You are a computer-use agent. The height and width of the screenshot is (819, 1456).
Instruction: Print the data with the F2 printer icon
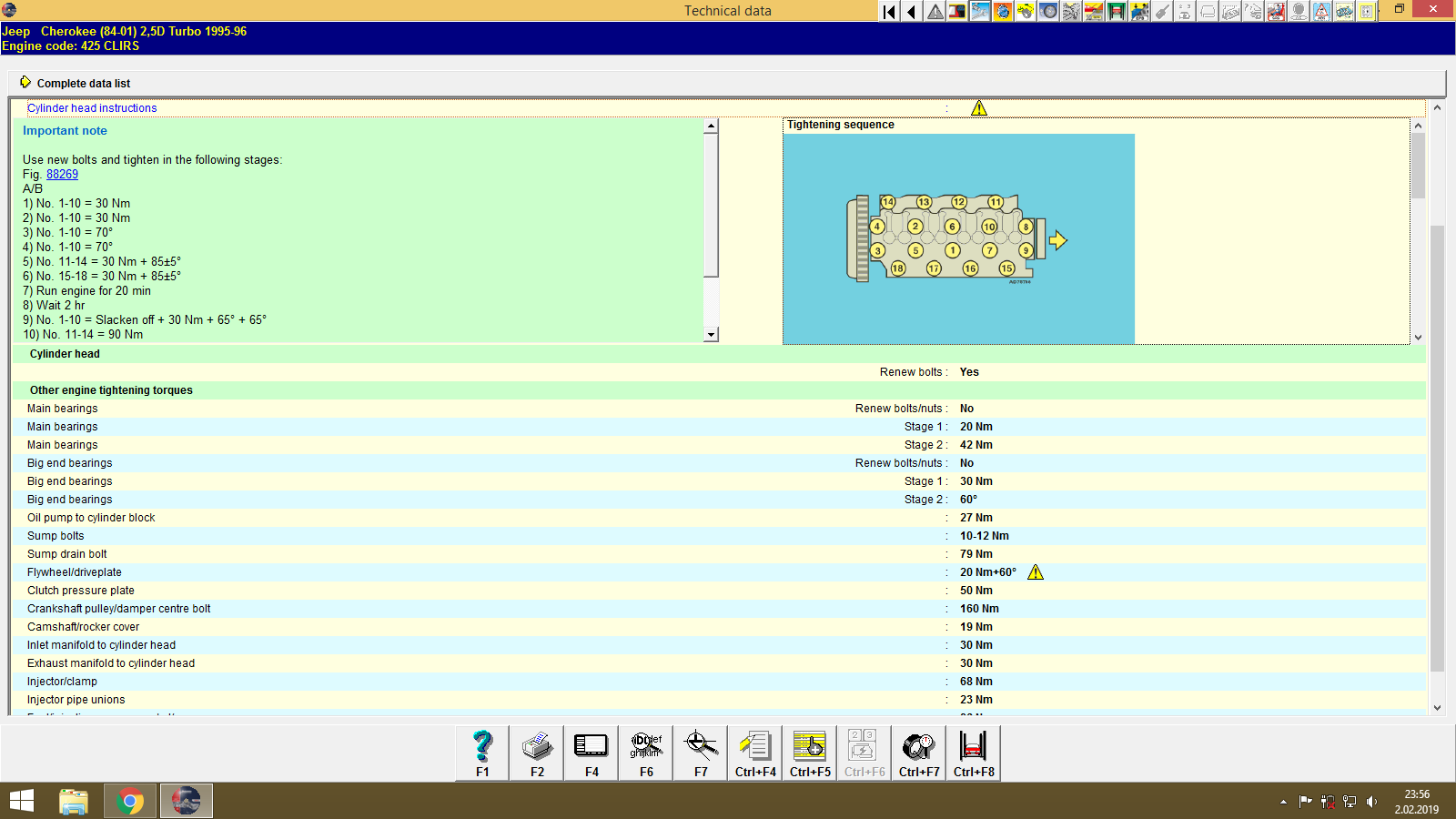[536, 753]
